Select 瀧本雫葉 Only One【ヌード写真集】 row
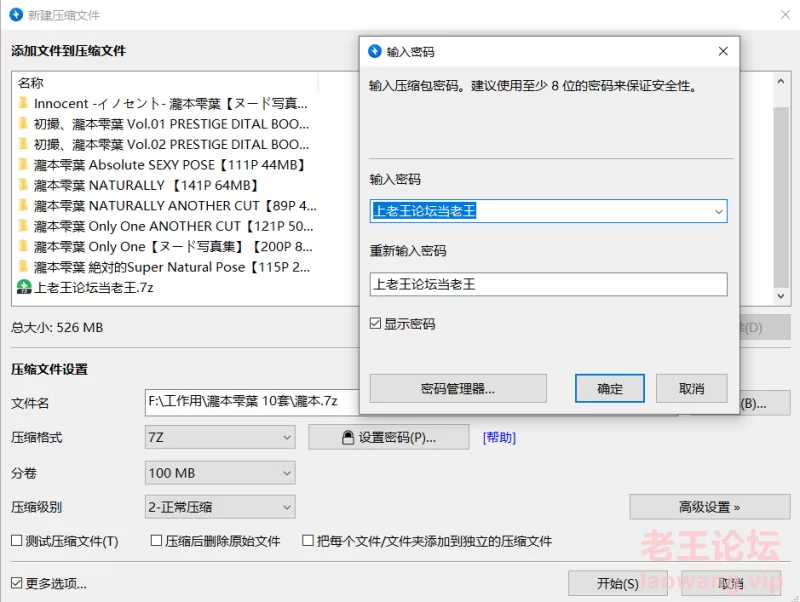This screenshot has width=800, height=602. pos(166,246)
